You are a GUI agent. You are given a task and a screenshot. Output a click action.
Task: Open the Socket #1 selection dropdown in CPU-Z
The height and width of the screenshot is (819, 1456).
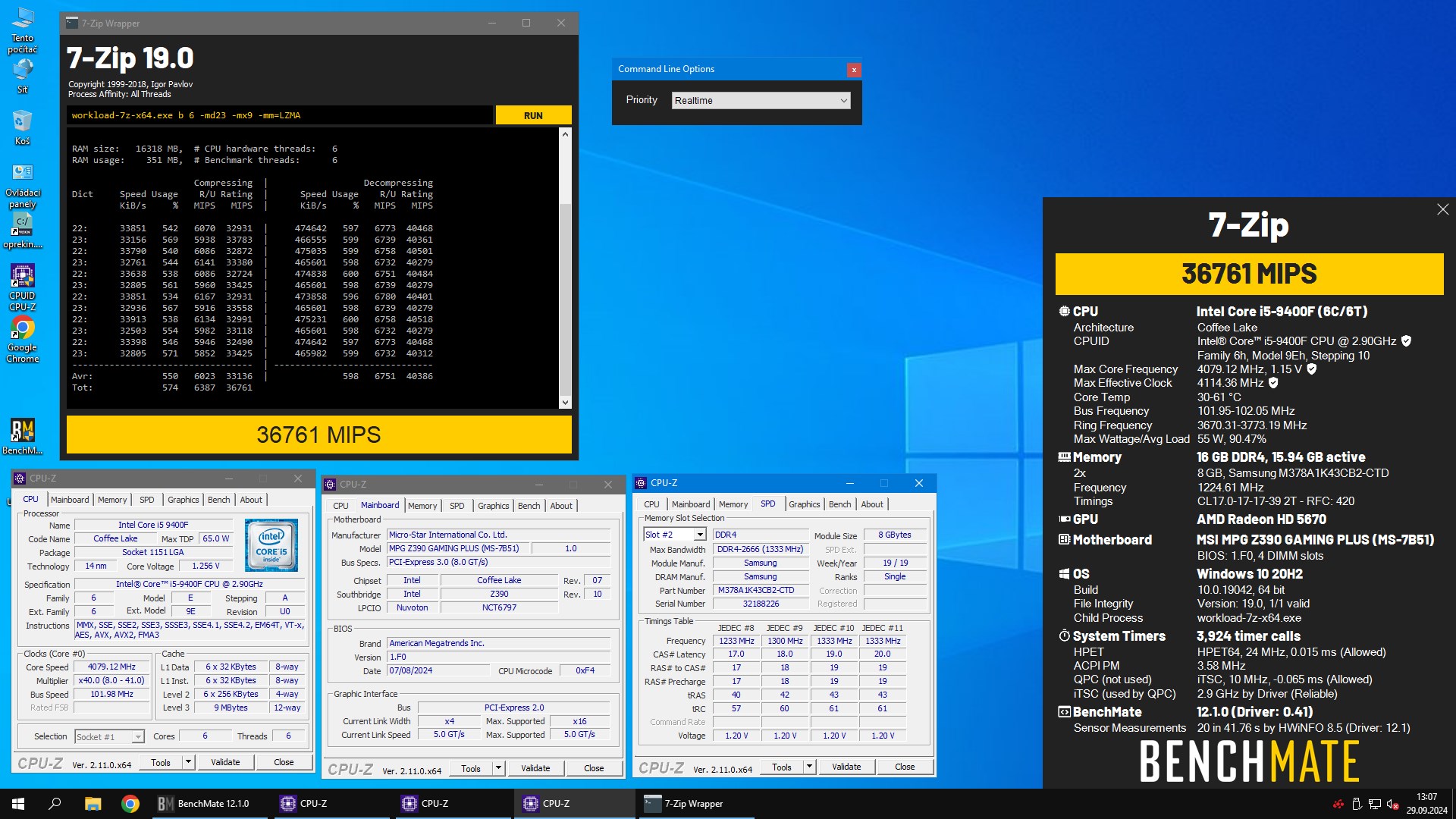[x=110, y=736]
